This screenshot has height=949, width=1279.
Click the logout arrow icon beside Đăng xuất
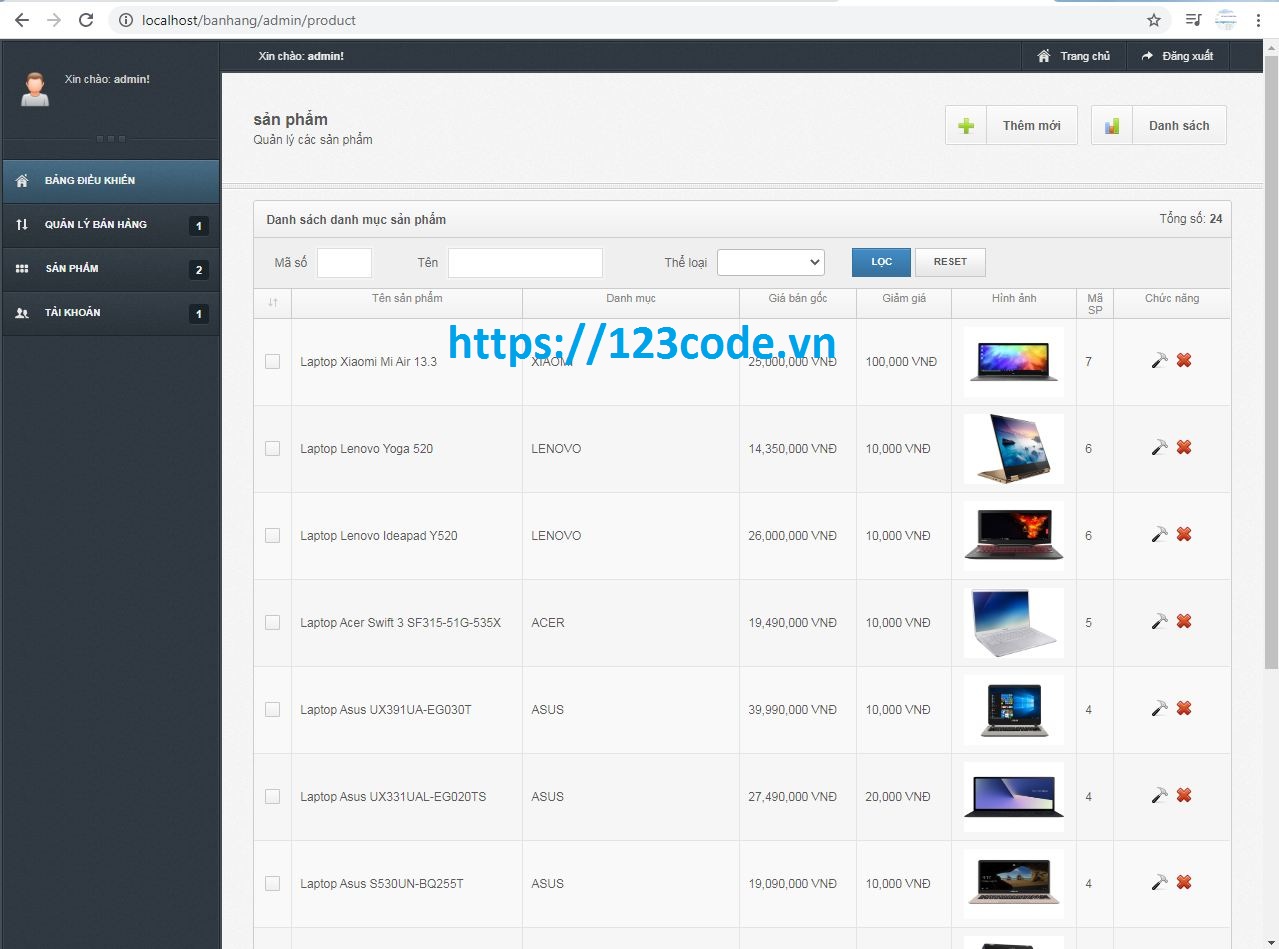coord(1148,56)
